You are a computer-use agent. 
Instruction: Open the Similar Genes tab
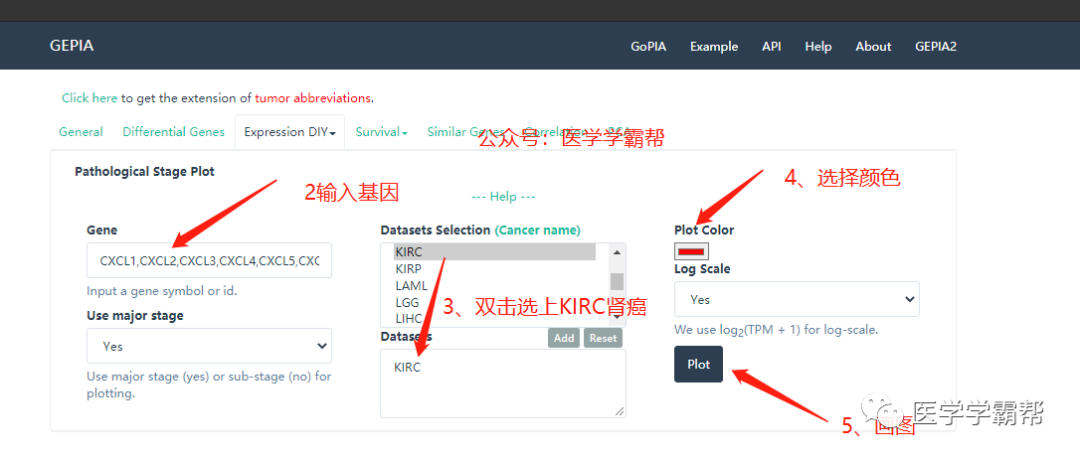click(466, 132)
